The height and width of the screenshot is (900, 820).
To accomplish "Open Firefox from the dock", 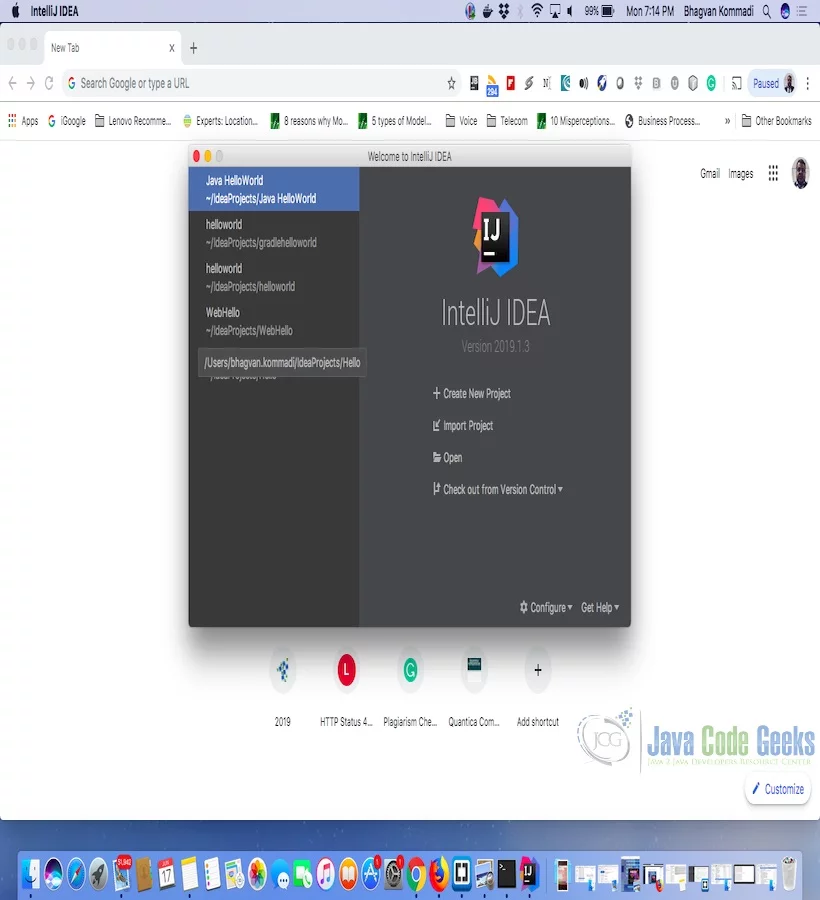I will tap(439, 874).
